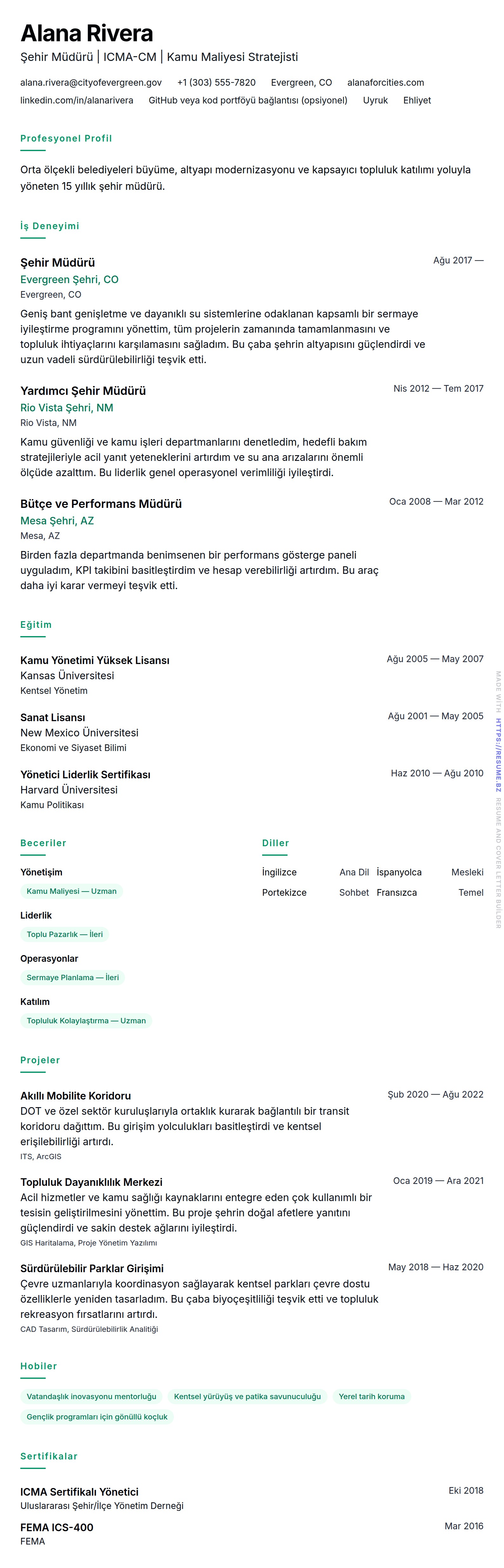
Task: Open the alanaforcities.com website link
Action: pos(385,83)
